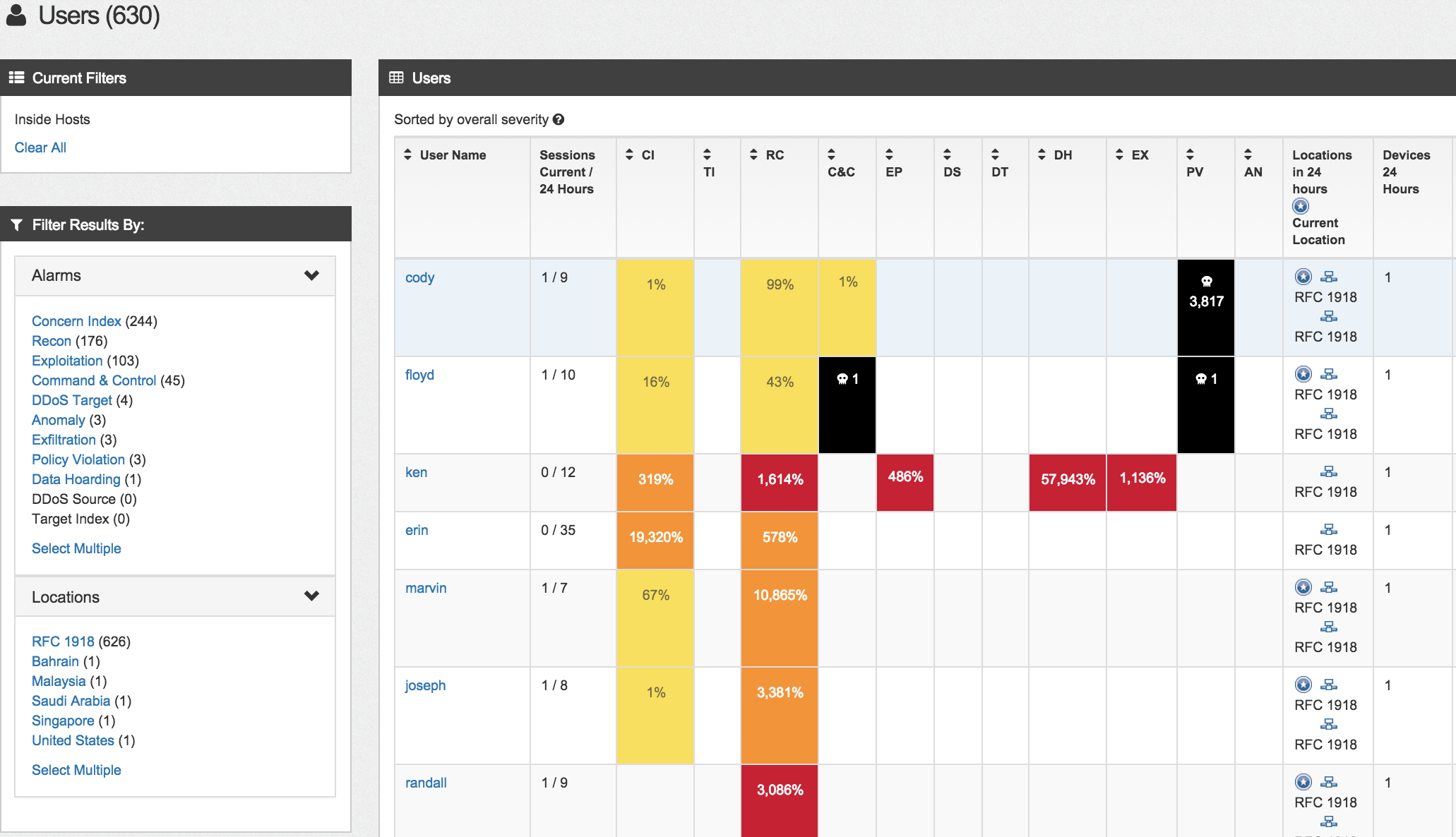Click the help icon beside sorted by severity

[559, 120]
